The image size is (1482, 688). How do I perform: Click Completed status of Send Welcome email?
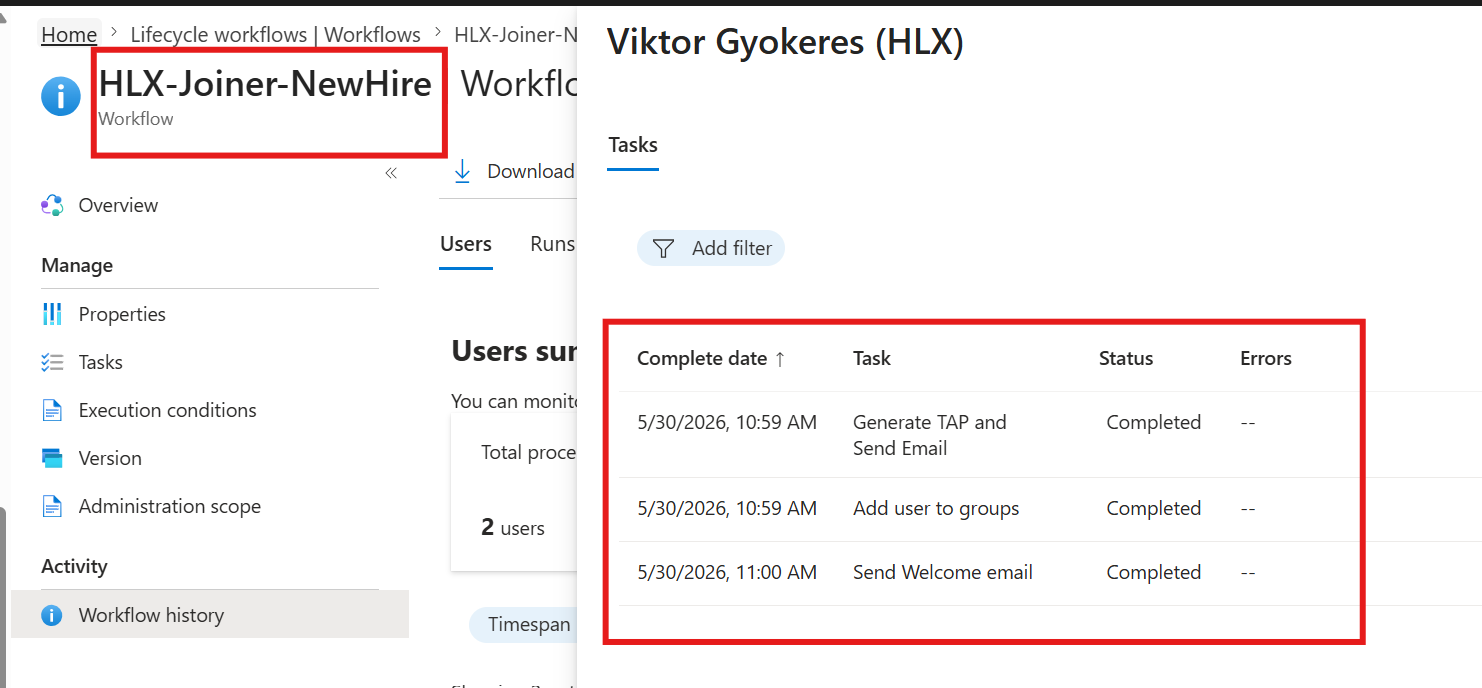click(x=1153, y=572)
